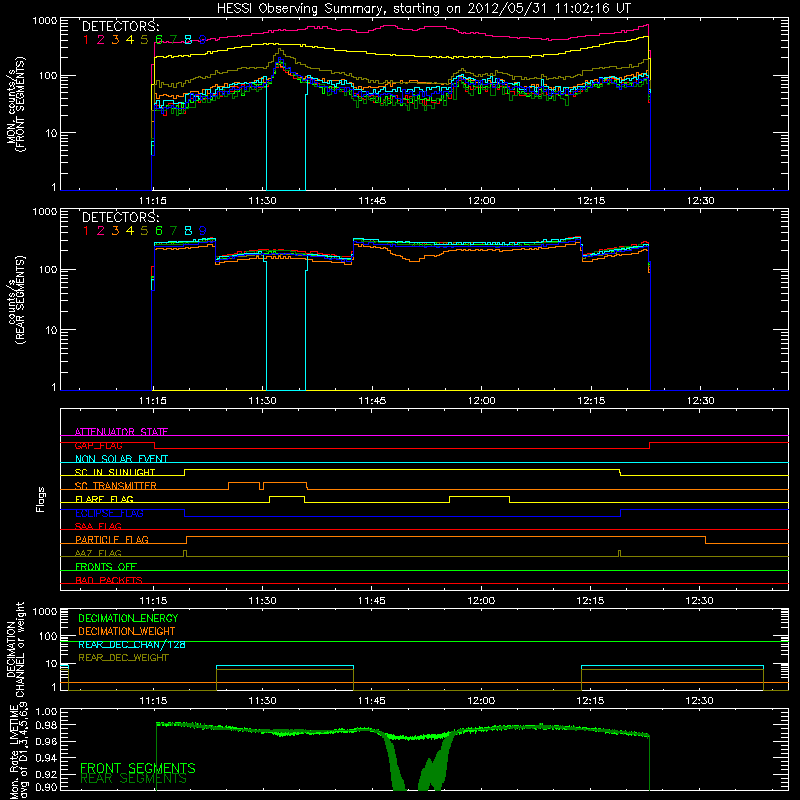Select the FRONTS_OFF flag label

[106, 566]
